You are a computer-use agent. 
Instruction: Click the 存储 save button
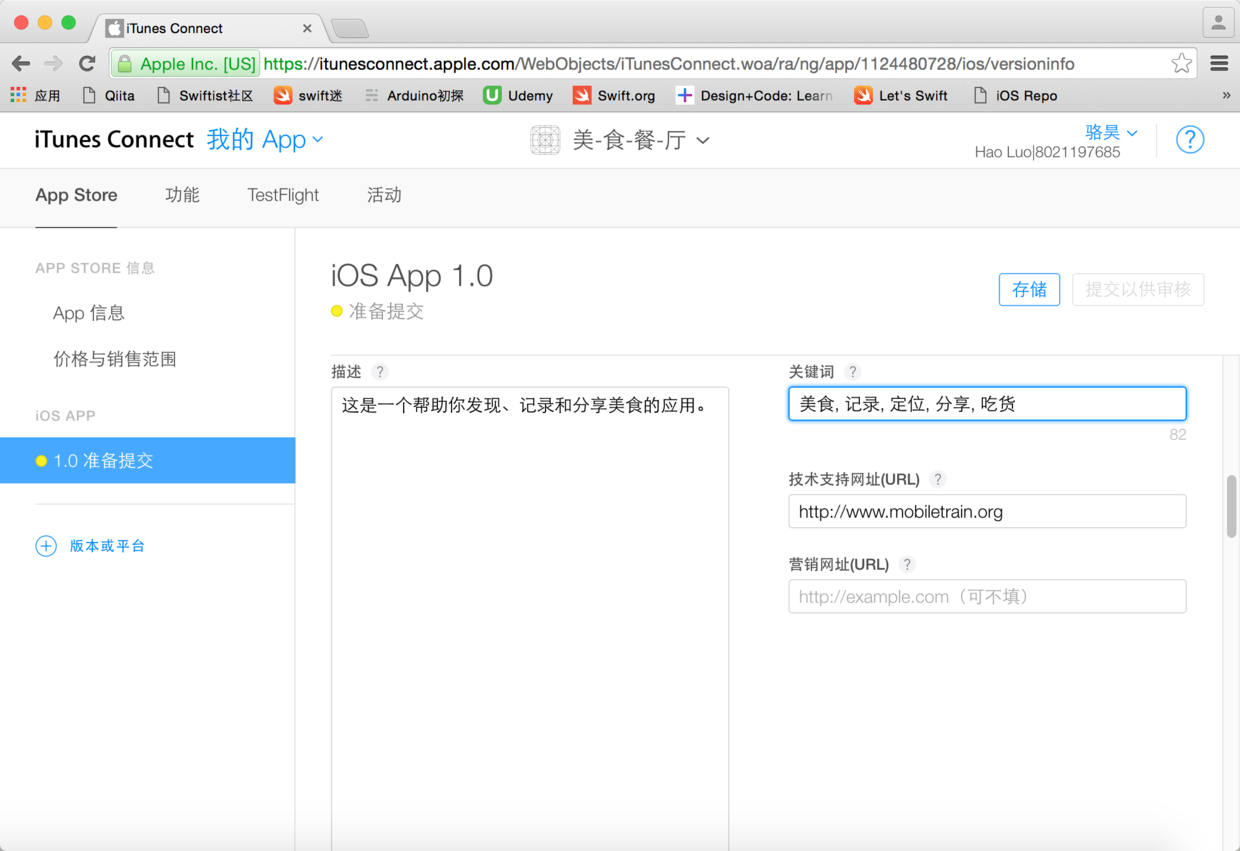coord(1029,290)
